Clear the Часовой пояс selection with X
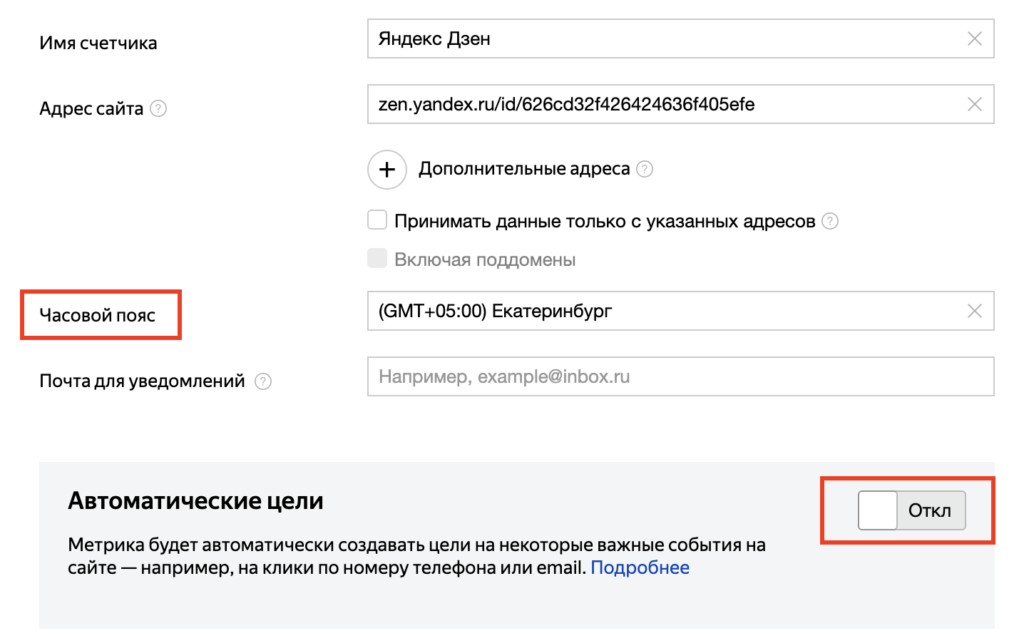Image resolution: width=1024 pixels, height=643 pixels. [974, 311]
